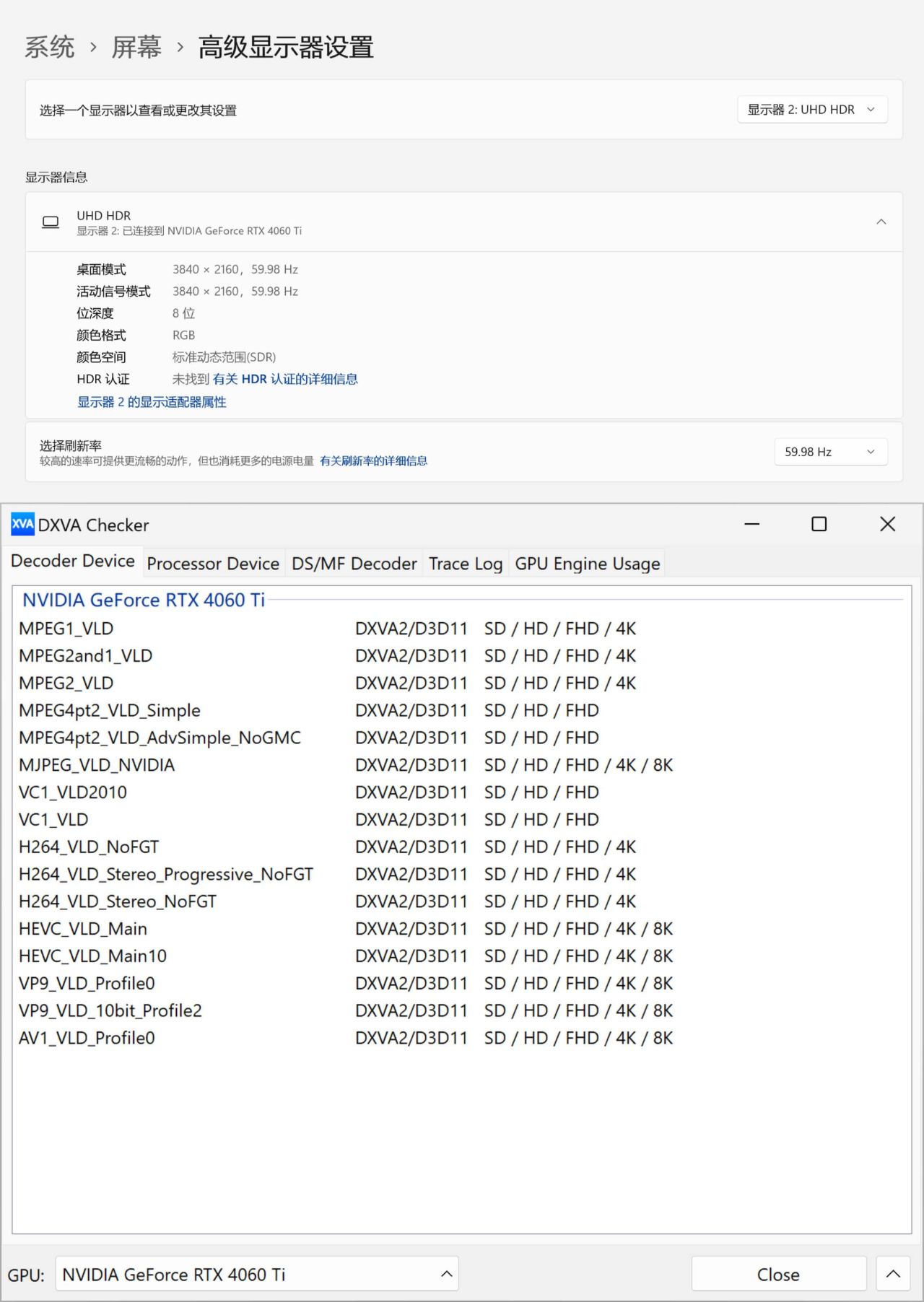Click the 高级显示器设置 page title

[286, 48]
